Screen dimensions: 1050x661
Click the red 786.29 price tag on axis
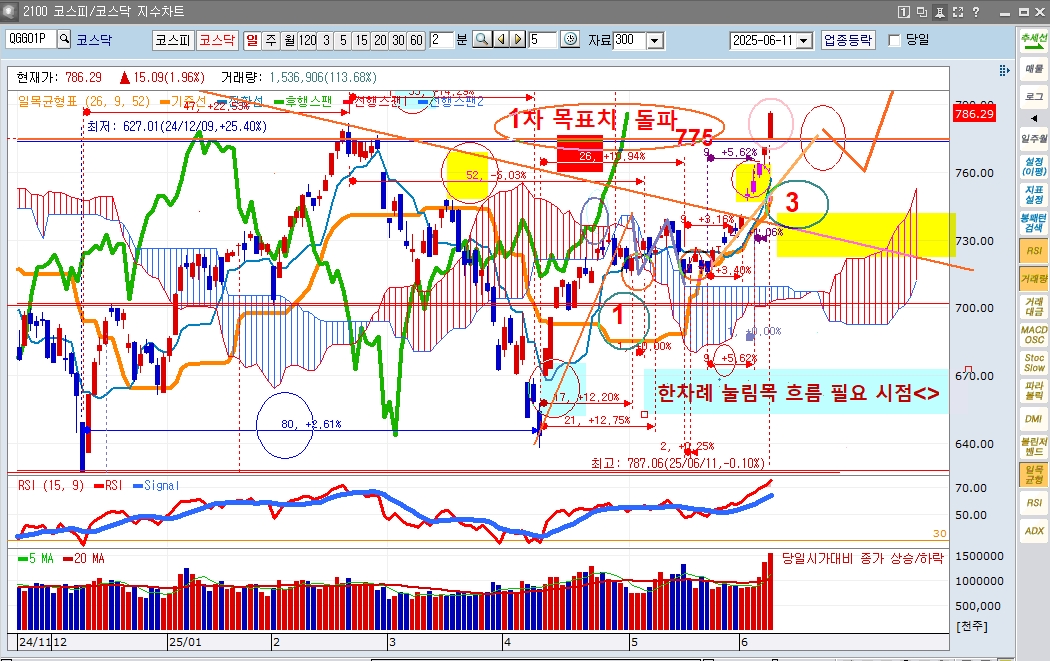tap(974, 114)
